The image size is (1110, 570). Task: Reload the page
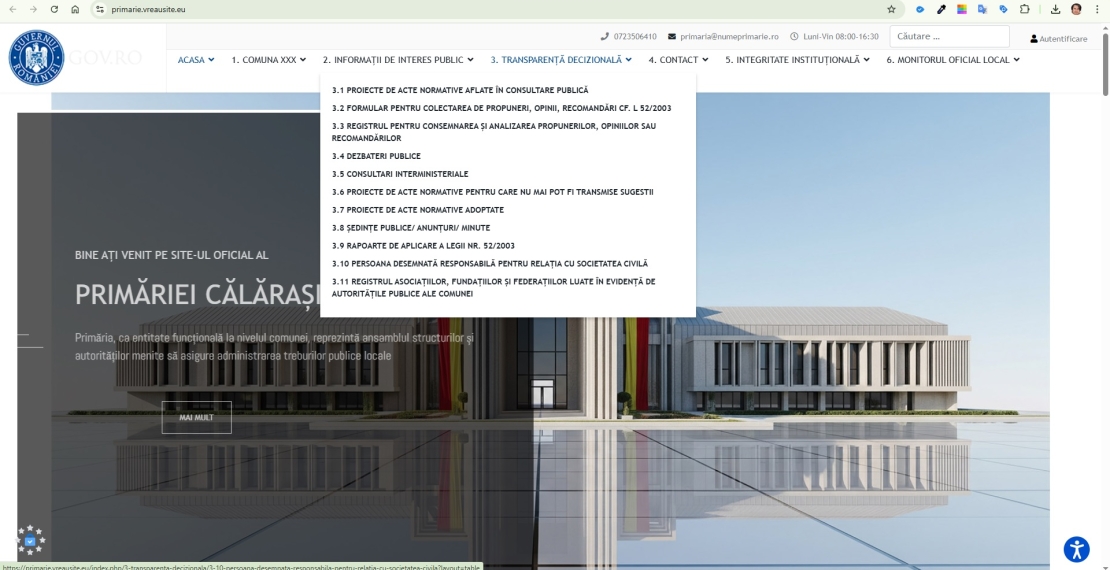54,9
